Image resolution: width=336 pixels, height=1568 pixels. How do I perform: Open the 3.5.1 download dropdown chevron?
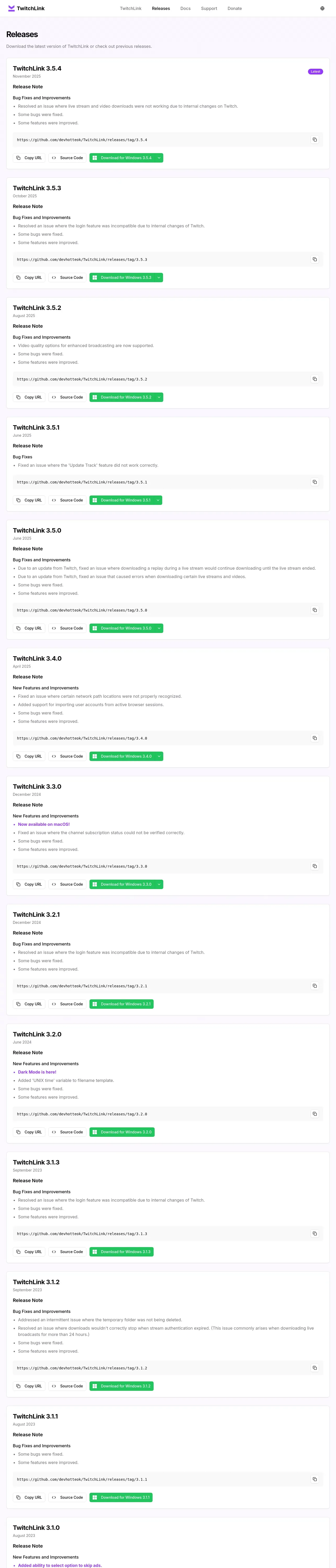tap(159, 500)
